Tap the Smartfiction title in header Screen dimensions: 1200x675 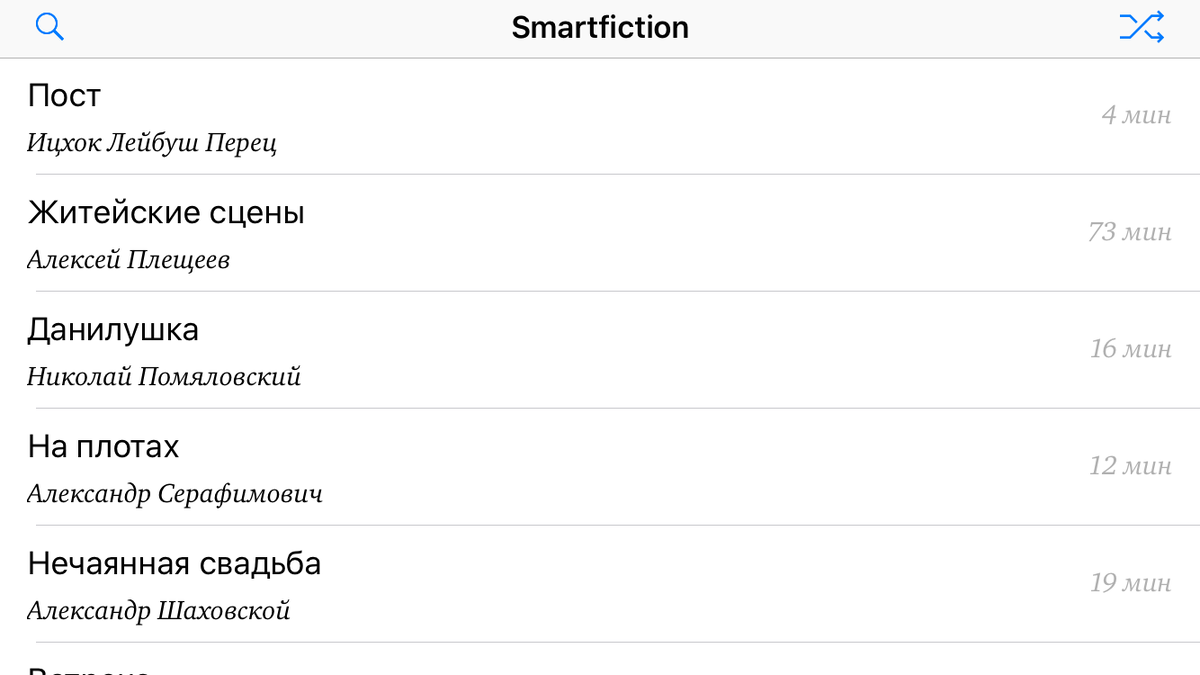click(600, 27)
